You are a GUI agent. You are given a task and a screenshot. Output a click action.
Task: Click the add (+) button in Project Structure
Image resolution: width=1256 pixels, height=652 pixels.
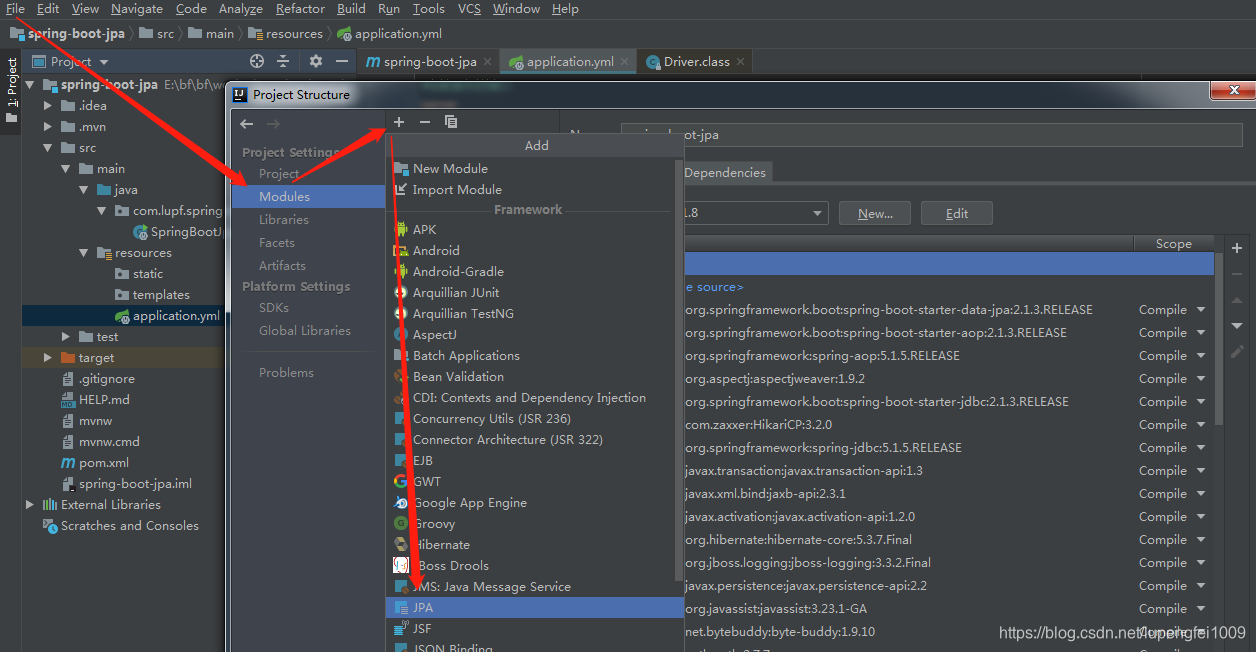(x=399, y=122)
